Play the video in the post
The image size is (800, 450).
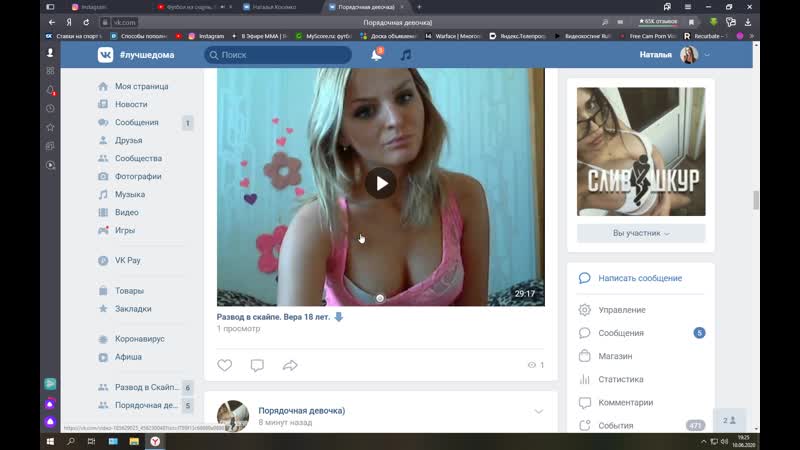click(380, 182)
